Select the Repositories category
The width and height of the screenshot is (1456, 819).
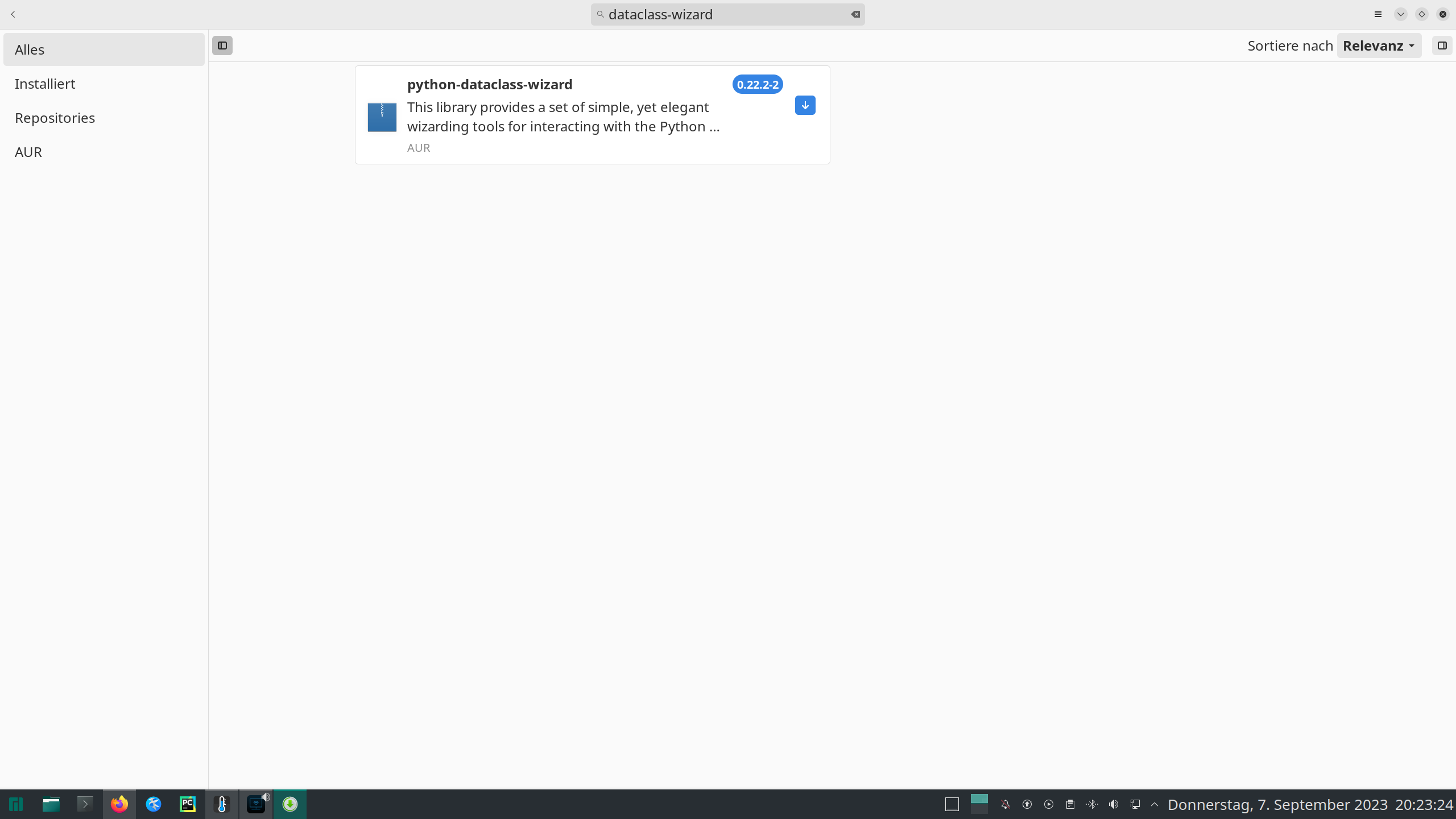(104, 118)
